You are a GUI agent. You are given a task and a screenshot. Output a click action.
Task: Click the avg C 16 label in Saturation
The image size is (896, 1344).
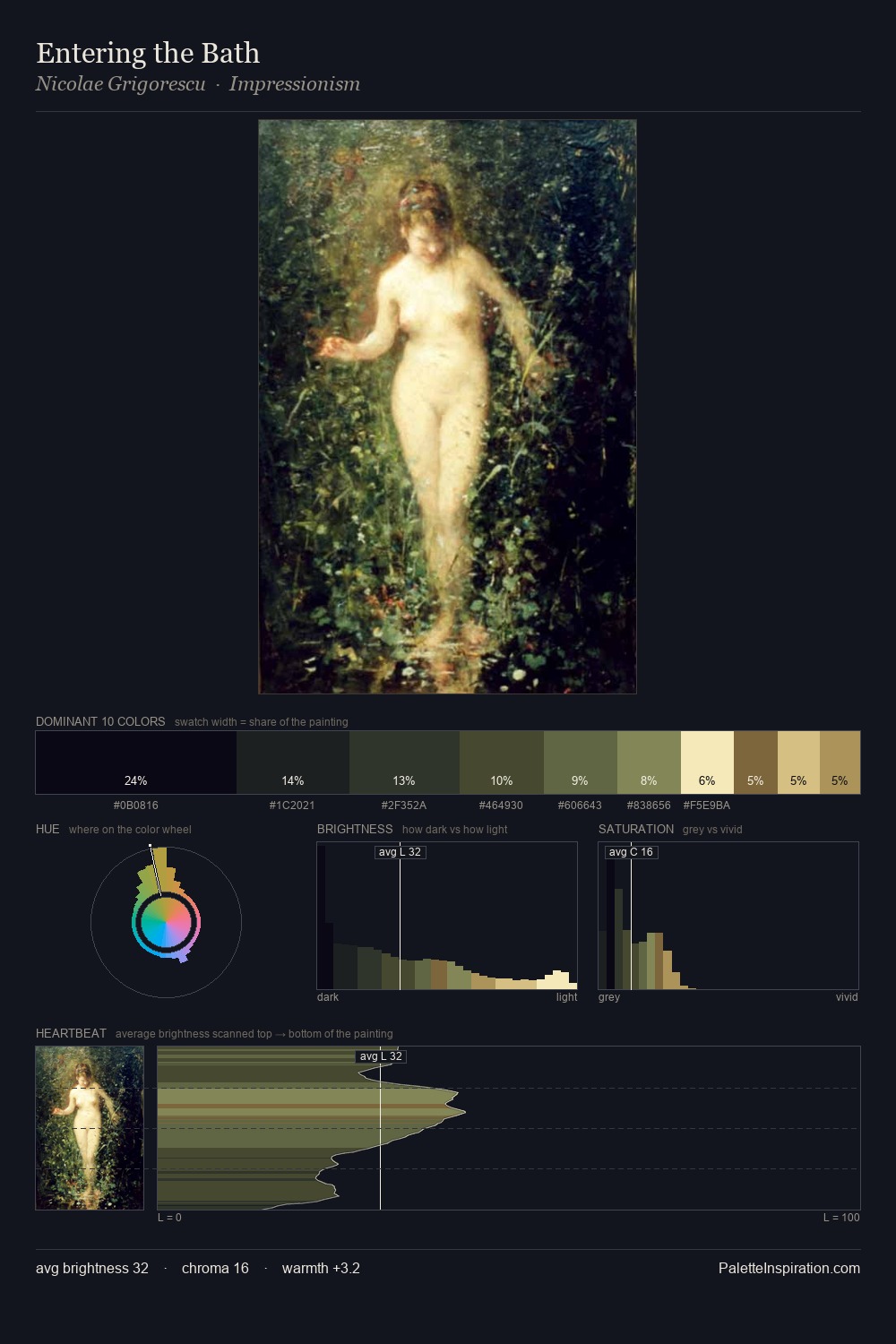point(631,852)
